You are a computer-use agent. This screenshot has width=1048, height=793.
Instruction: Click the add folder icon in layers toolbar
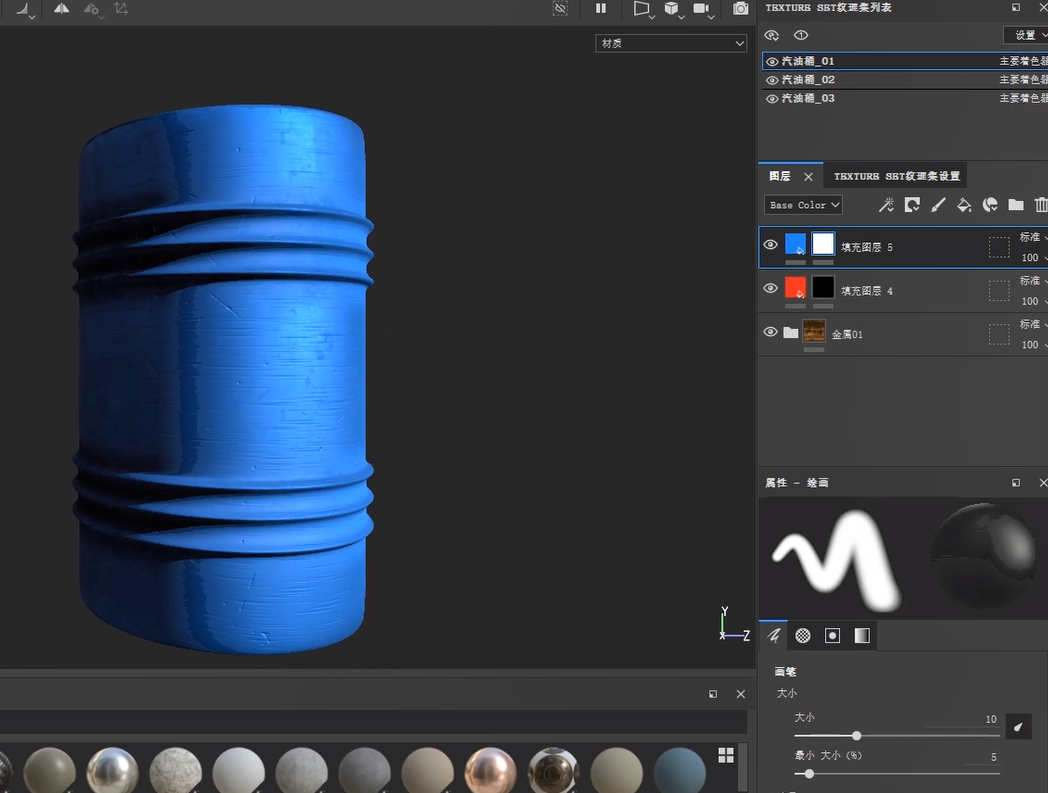(x=1016, y=205)
